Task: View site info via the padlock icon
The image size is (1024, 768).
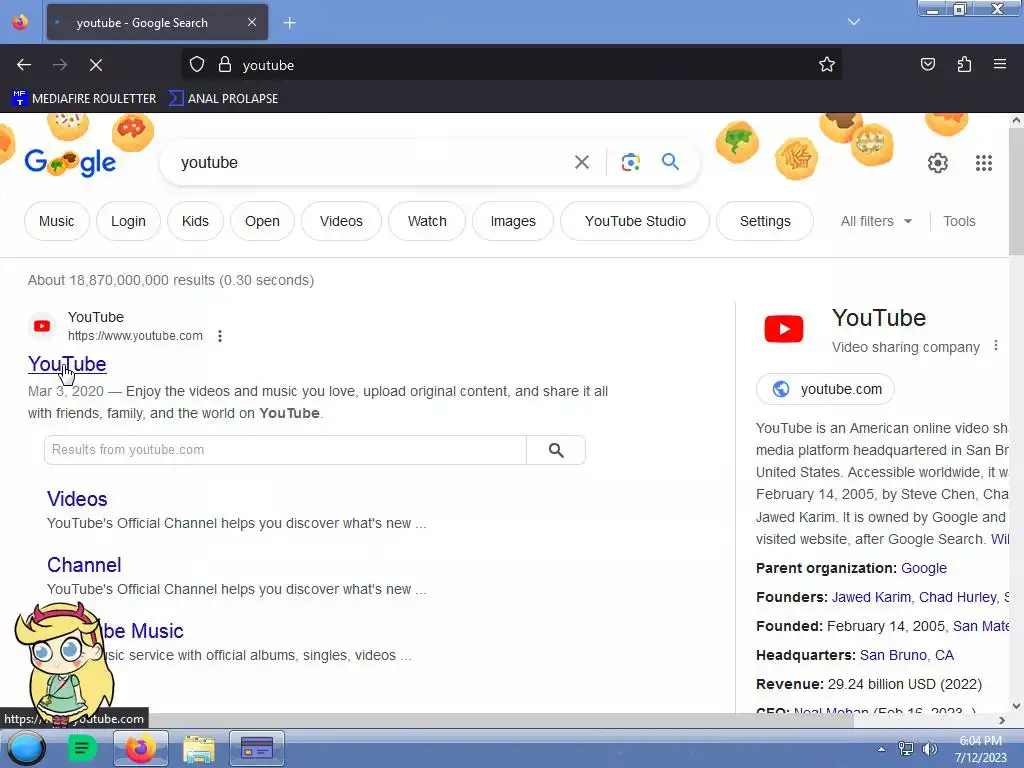Action: click(x=225, y=65)
